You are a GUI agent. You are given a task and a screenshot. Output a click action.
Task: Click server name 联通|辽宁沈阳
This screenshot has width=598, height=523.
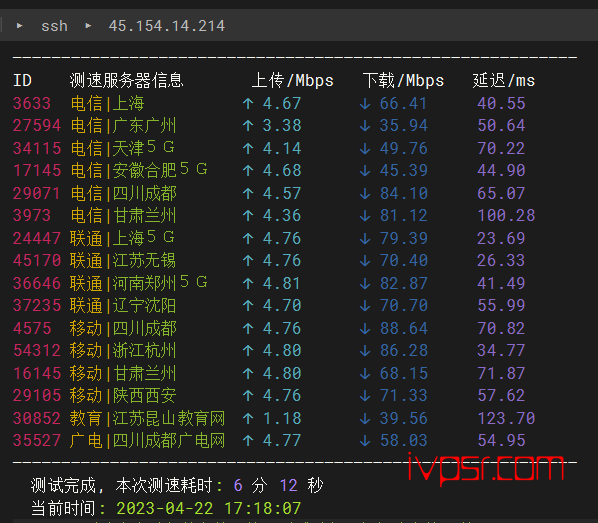[x=123, y=306]
